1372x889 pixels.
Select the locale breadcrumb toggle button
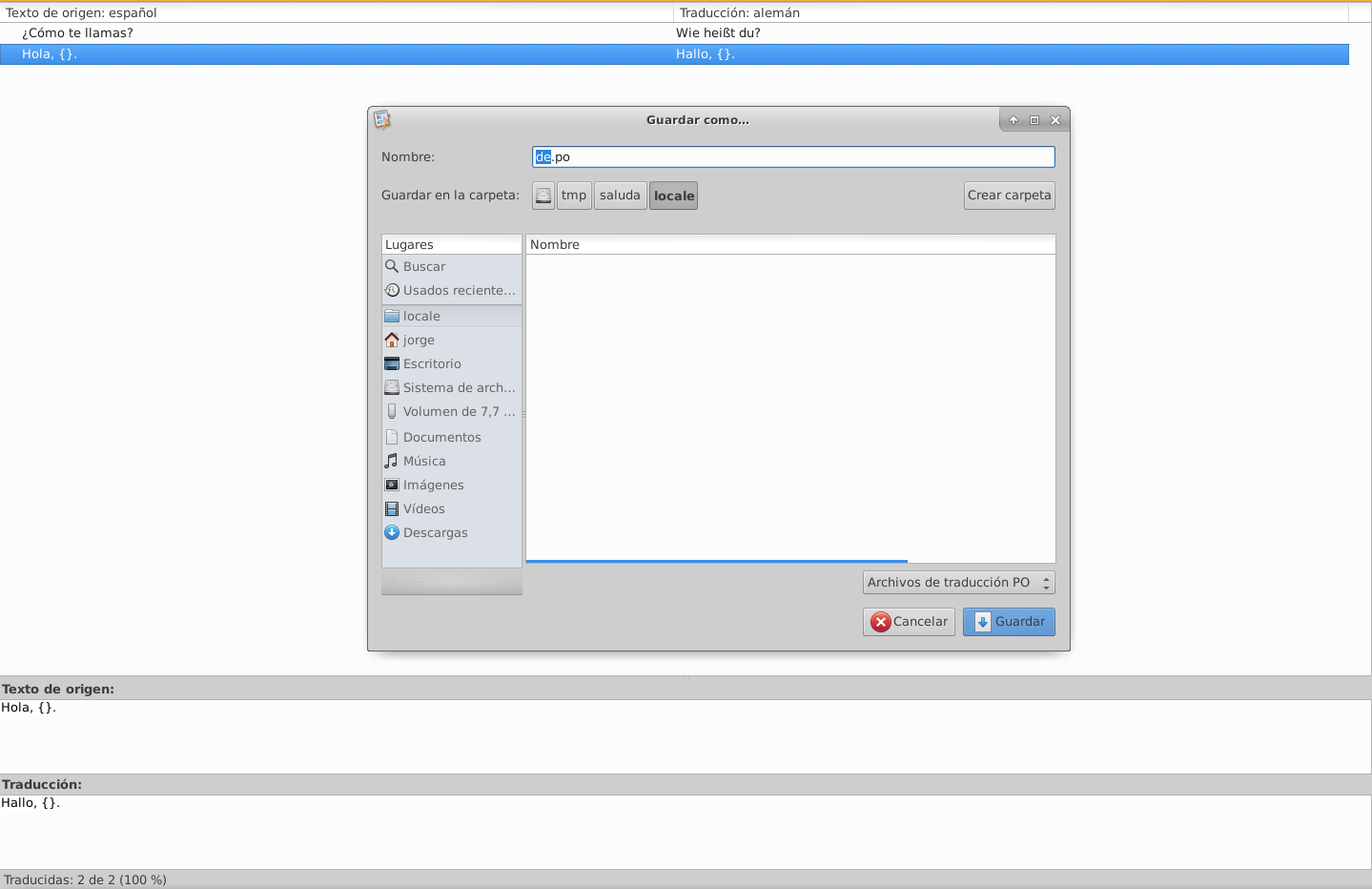pyautogui.click(x=674, y=196)
